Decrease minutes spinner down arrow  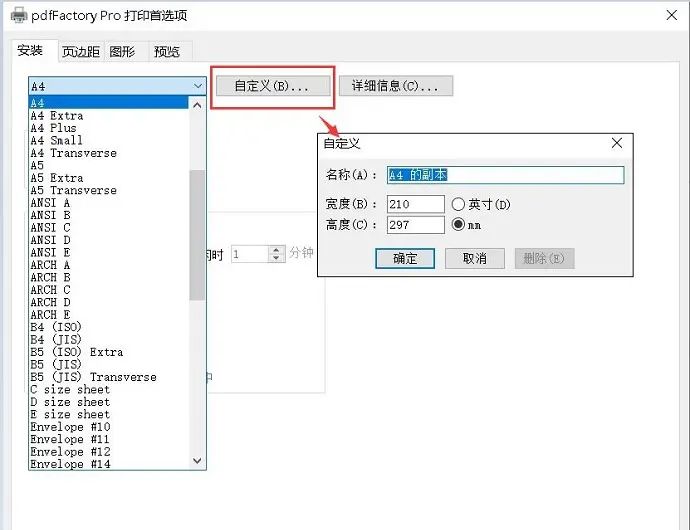pyautogui.click(x=276, y=258)
